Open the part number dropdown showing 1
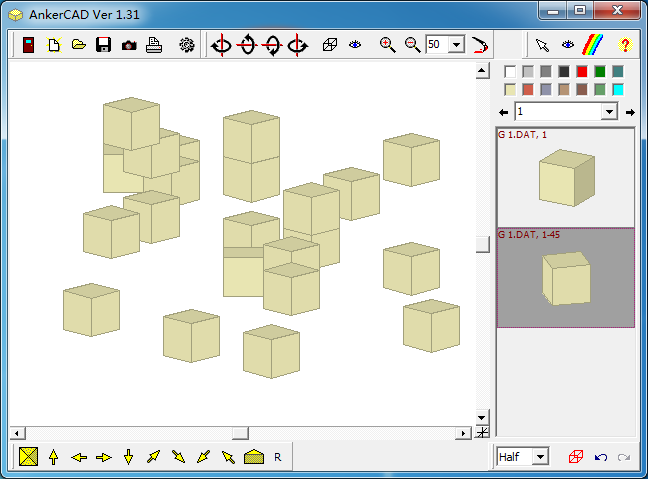Viewport: 648px width, 479px height. tap(609, 112)
